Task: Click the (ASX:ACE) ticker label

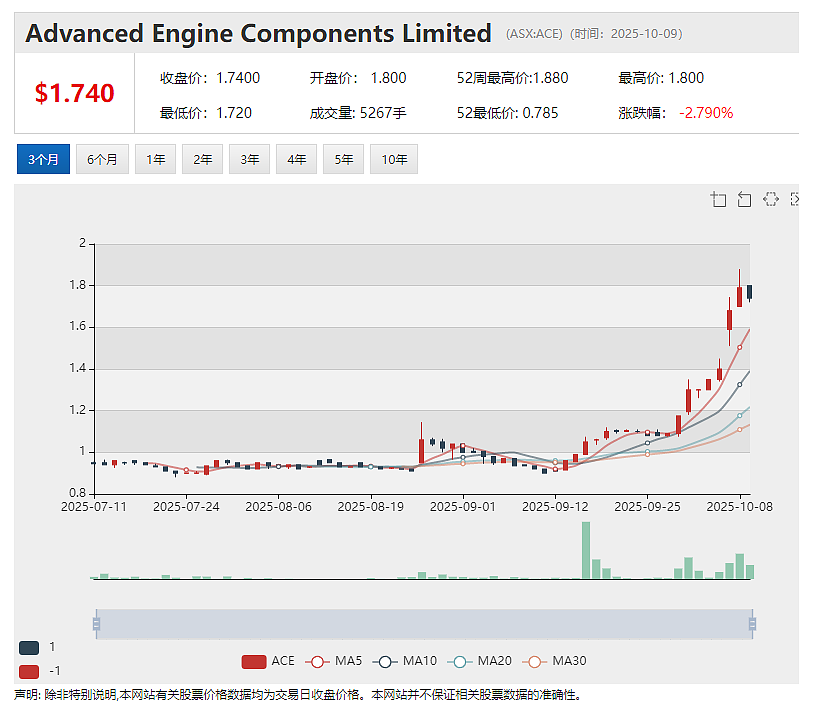Action: (534, 34)
